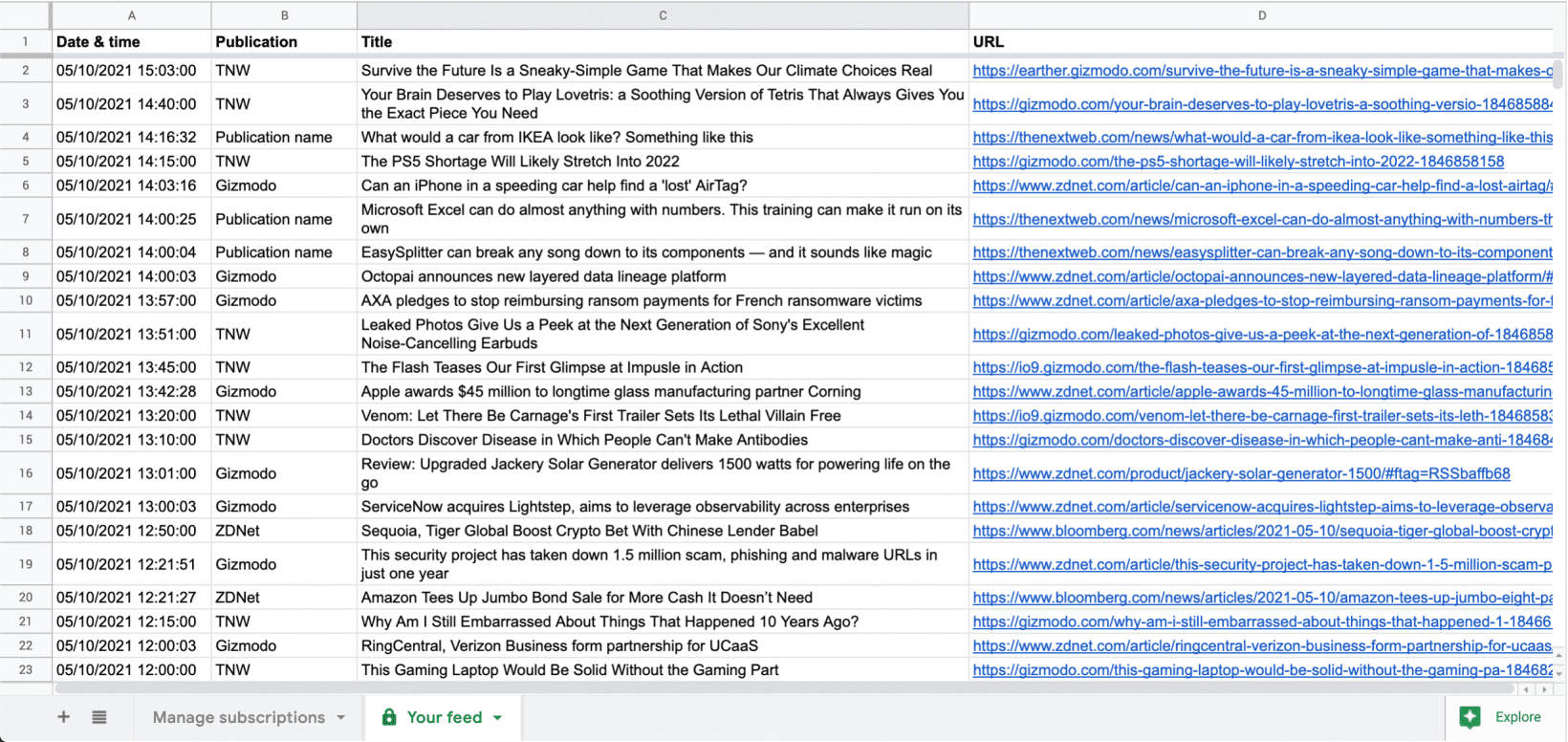The height and width of the screenshot is (742, 1568).
Task: Open the Your feed tab dropdown arrow
Action: (x=498, y=717)
